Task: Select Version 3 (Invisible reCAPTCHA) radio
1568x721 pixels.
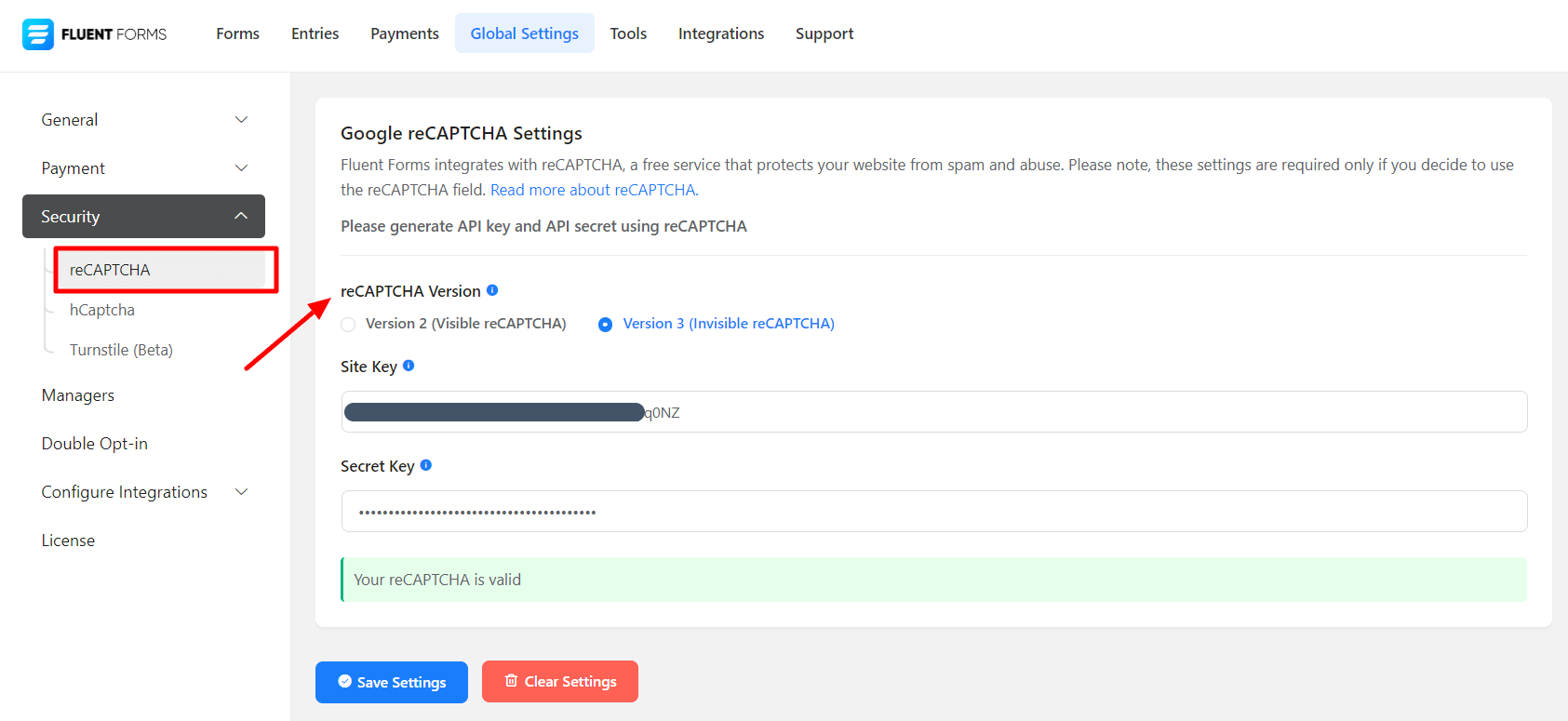Action: (x=606, y=325)
